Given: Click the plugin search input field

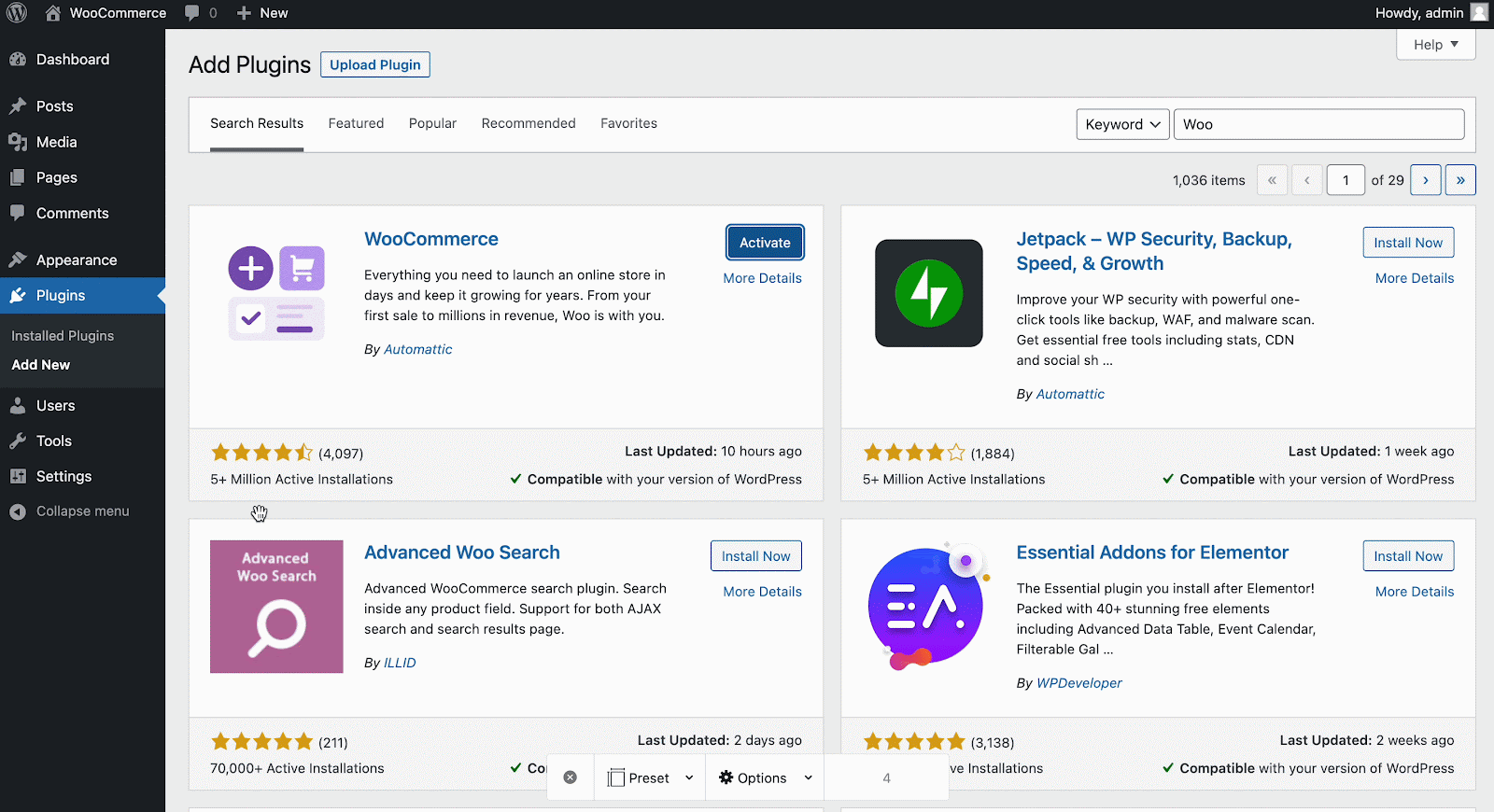Looking at the screenshot, I should pos(1318,124).
